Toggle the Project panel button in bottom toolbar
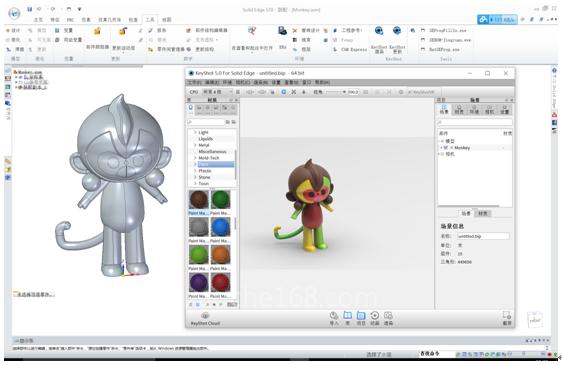This screenshot has height=365, width=562. tap(361, 318)
